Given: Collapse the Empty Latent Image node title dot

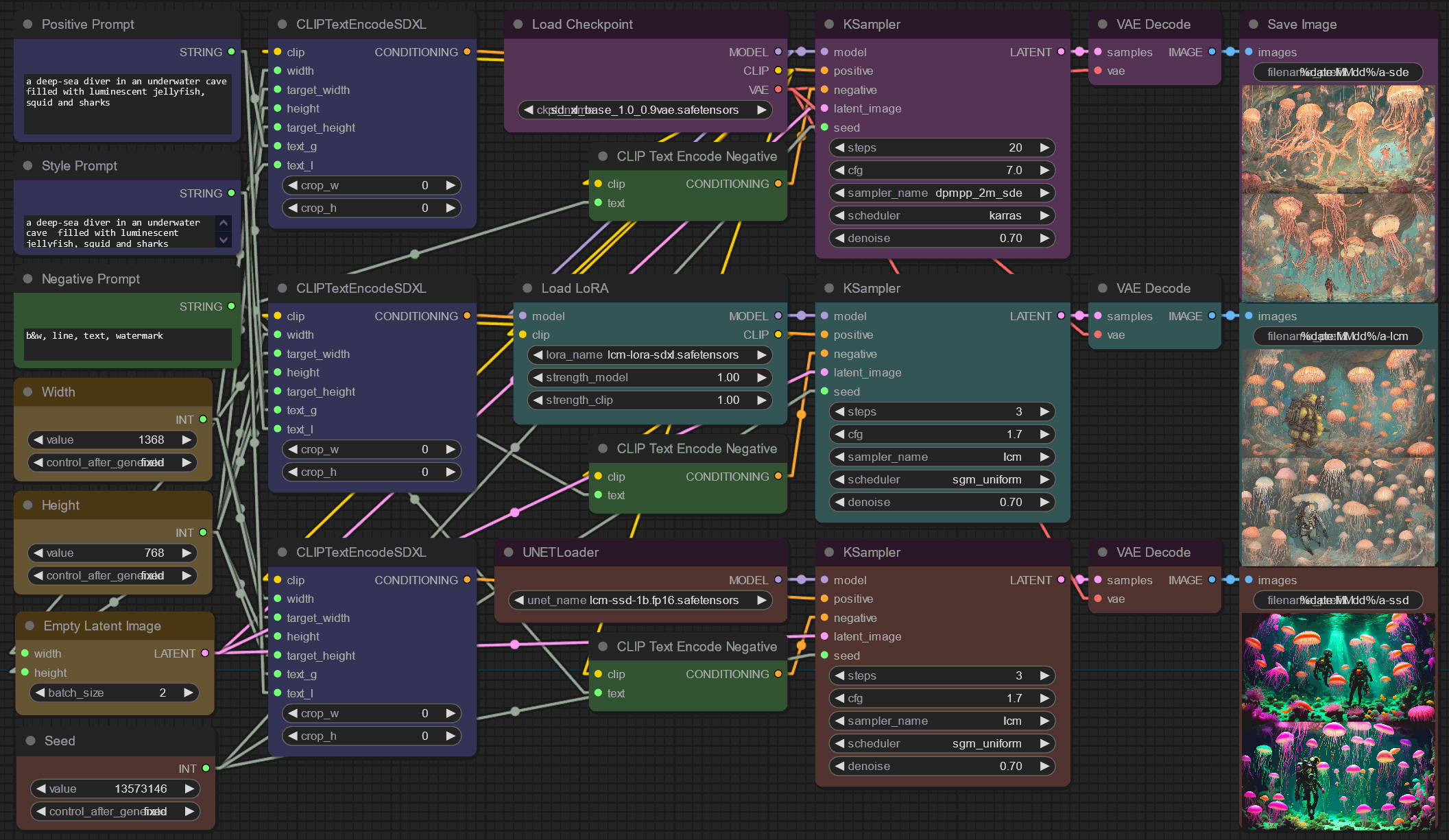Looking at the screenshot, I should 30,625.
